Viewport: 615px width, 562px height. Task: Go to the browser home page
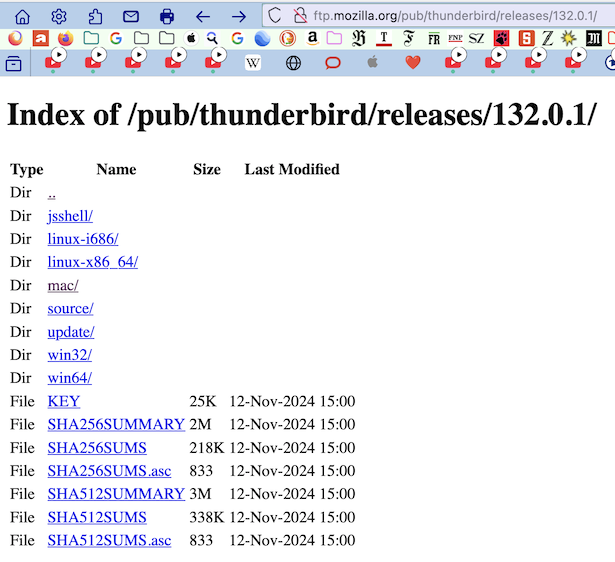(x=22, y=16)
